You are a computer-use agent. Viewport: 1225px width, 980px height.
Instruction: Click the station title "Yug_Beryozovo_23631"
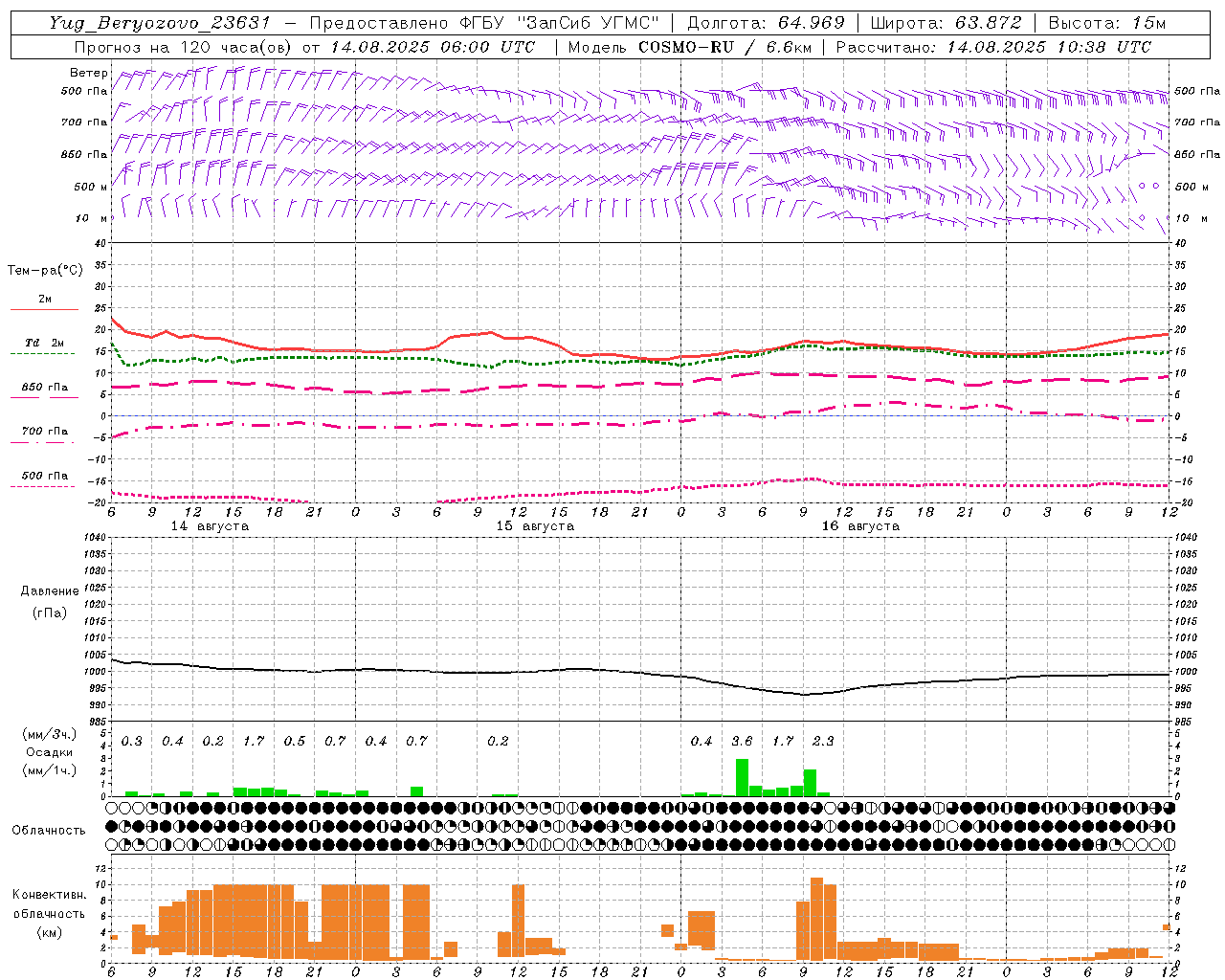[x=160, y=23]
